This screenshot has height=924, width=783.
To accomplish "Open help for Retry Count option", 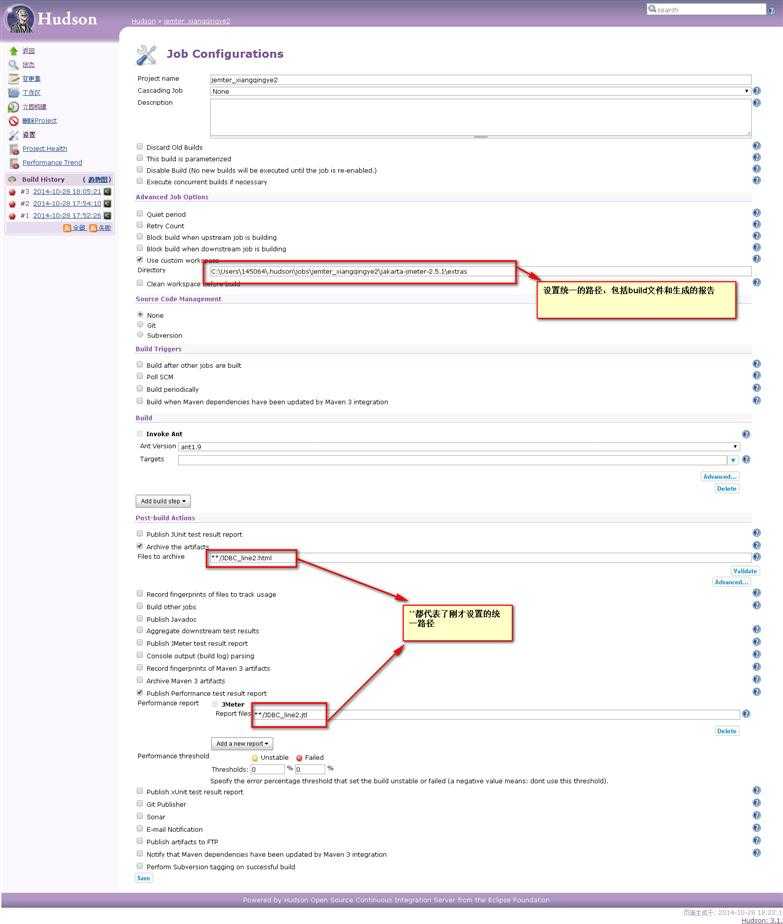I will click(757, 224).
